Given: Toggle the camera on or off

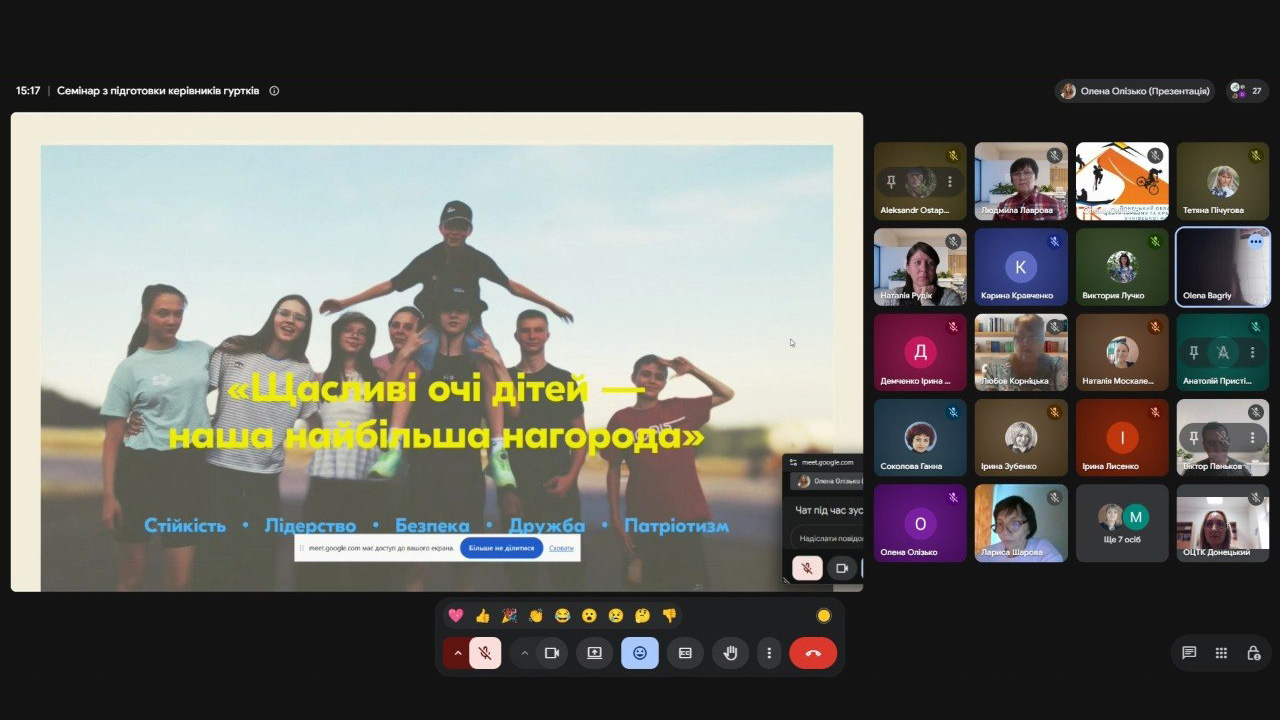Looking at the screenshot, I should coord(551,653).
